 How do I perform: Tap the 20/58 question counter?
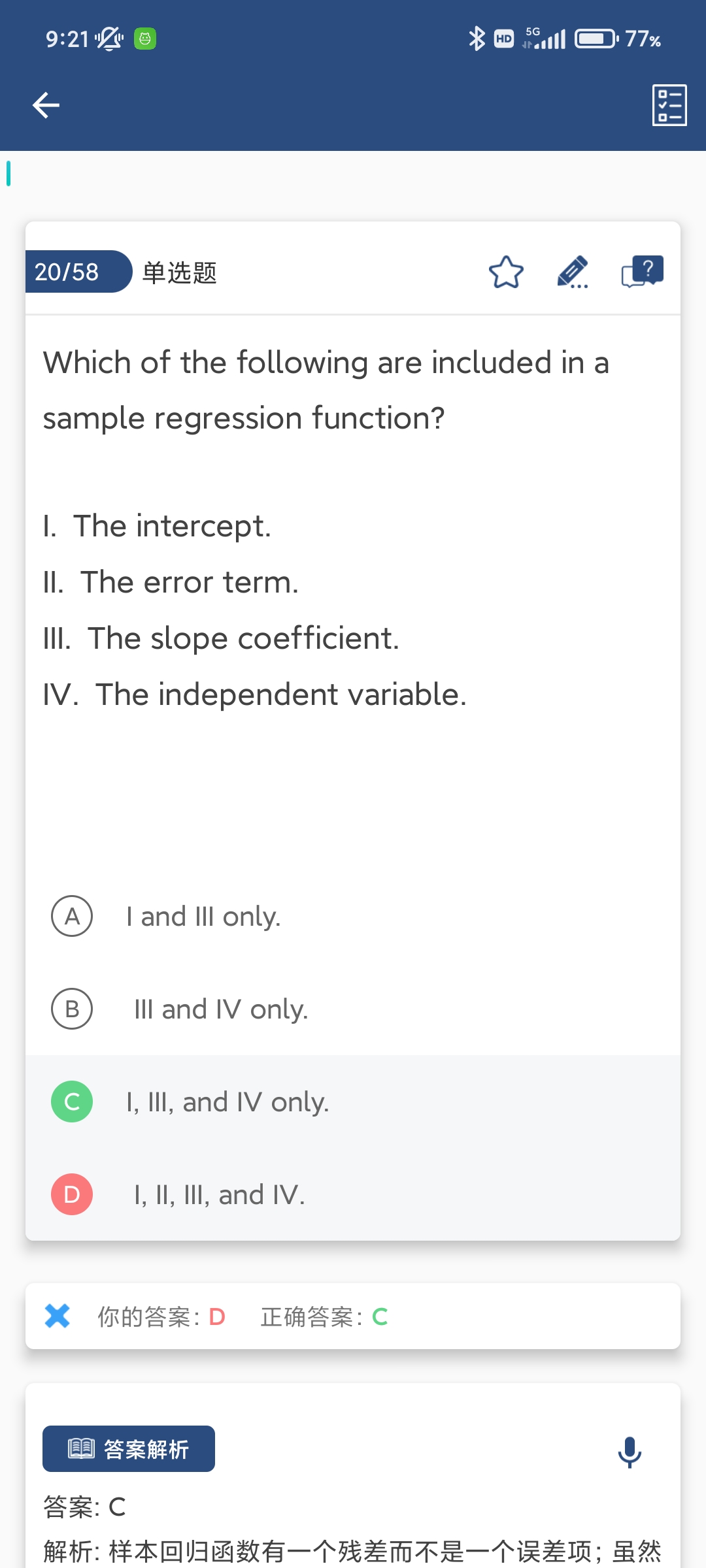(67, 272)
